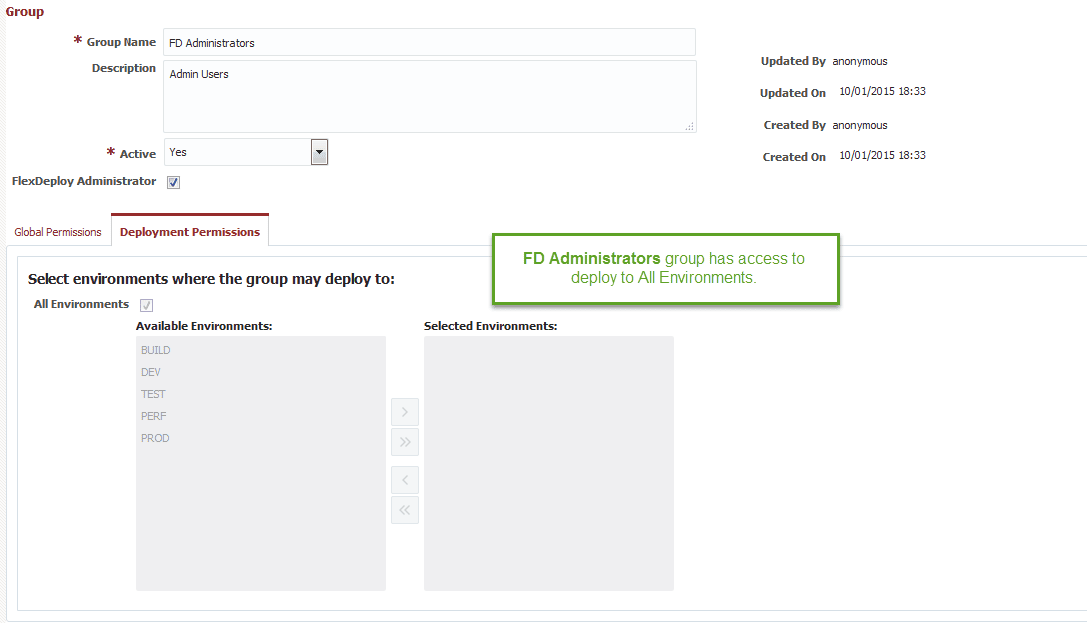Viewport: 1087px width, 623px height.
Task: Click the remove all left double-arrow button
Action: coord(405,510)
